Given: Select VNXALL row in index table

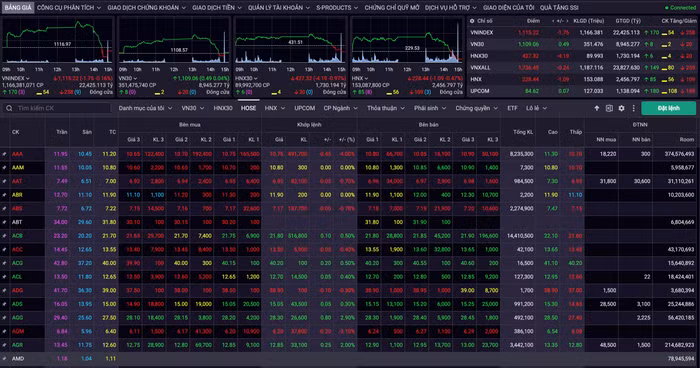Looking at the screenshot, I should click(583, 67).
